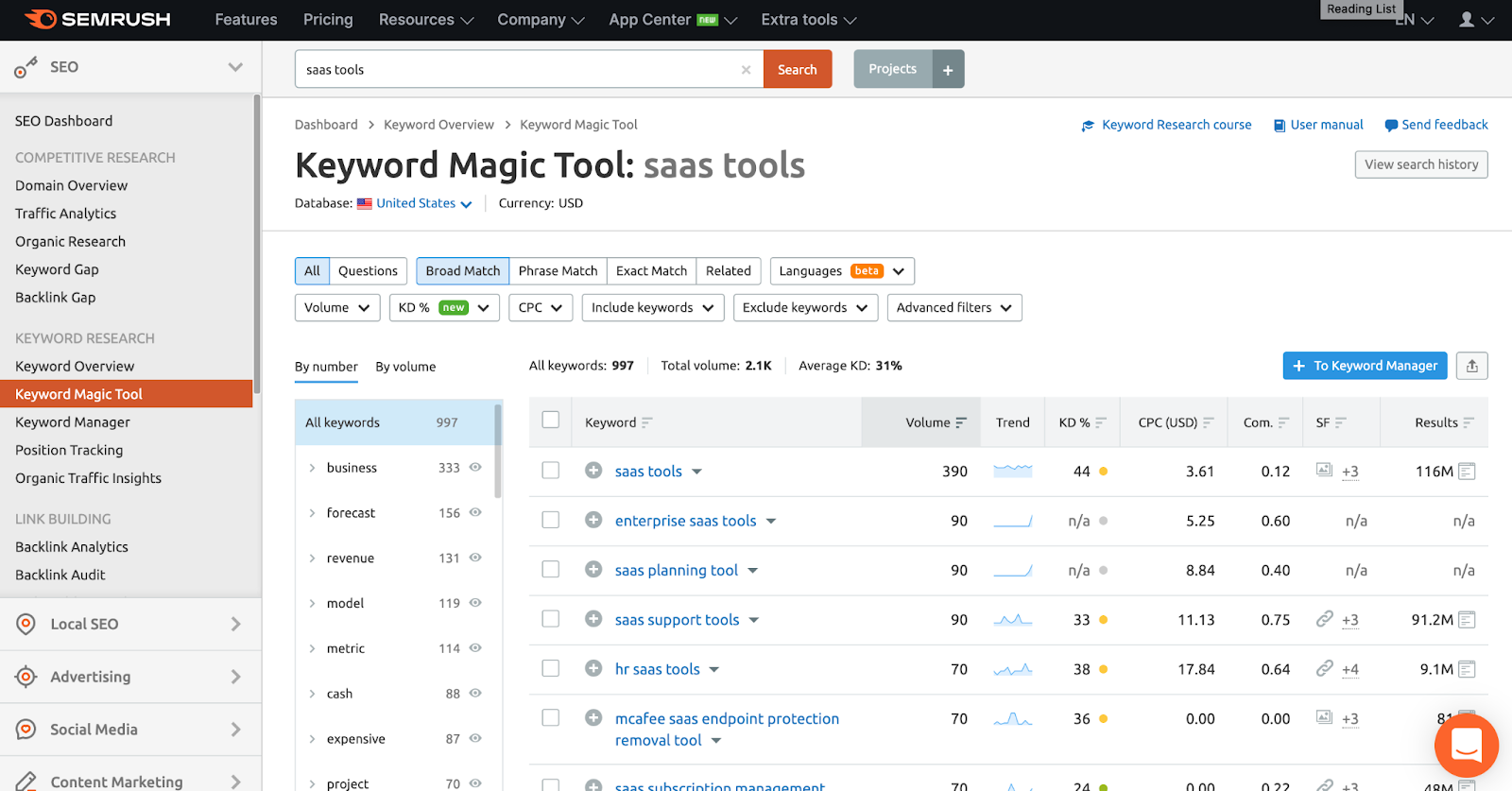Clear the search field with the X icon

tap(746, 70)
